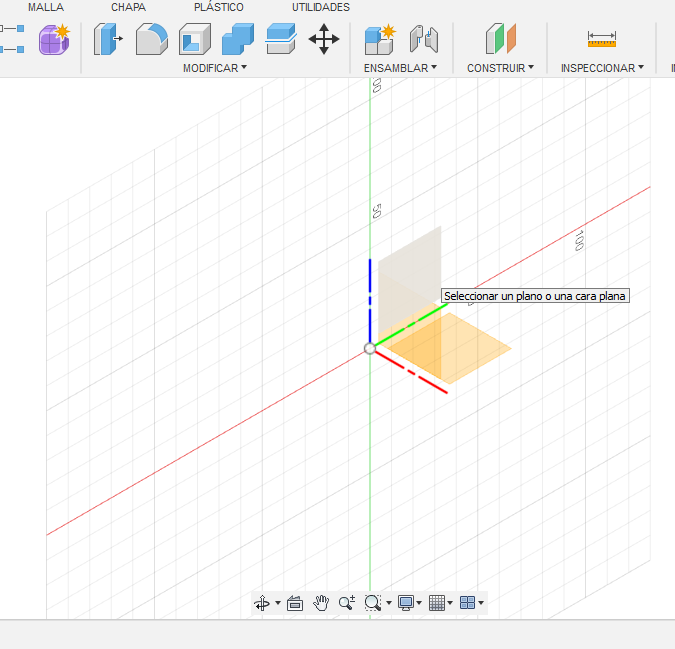Image resolution: width=675 pixels, height=649 pixels.
Task: Click the Offset Plane construct icon
Action: click(501, 39)
